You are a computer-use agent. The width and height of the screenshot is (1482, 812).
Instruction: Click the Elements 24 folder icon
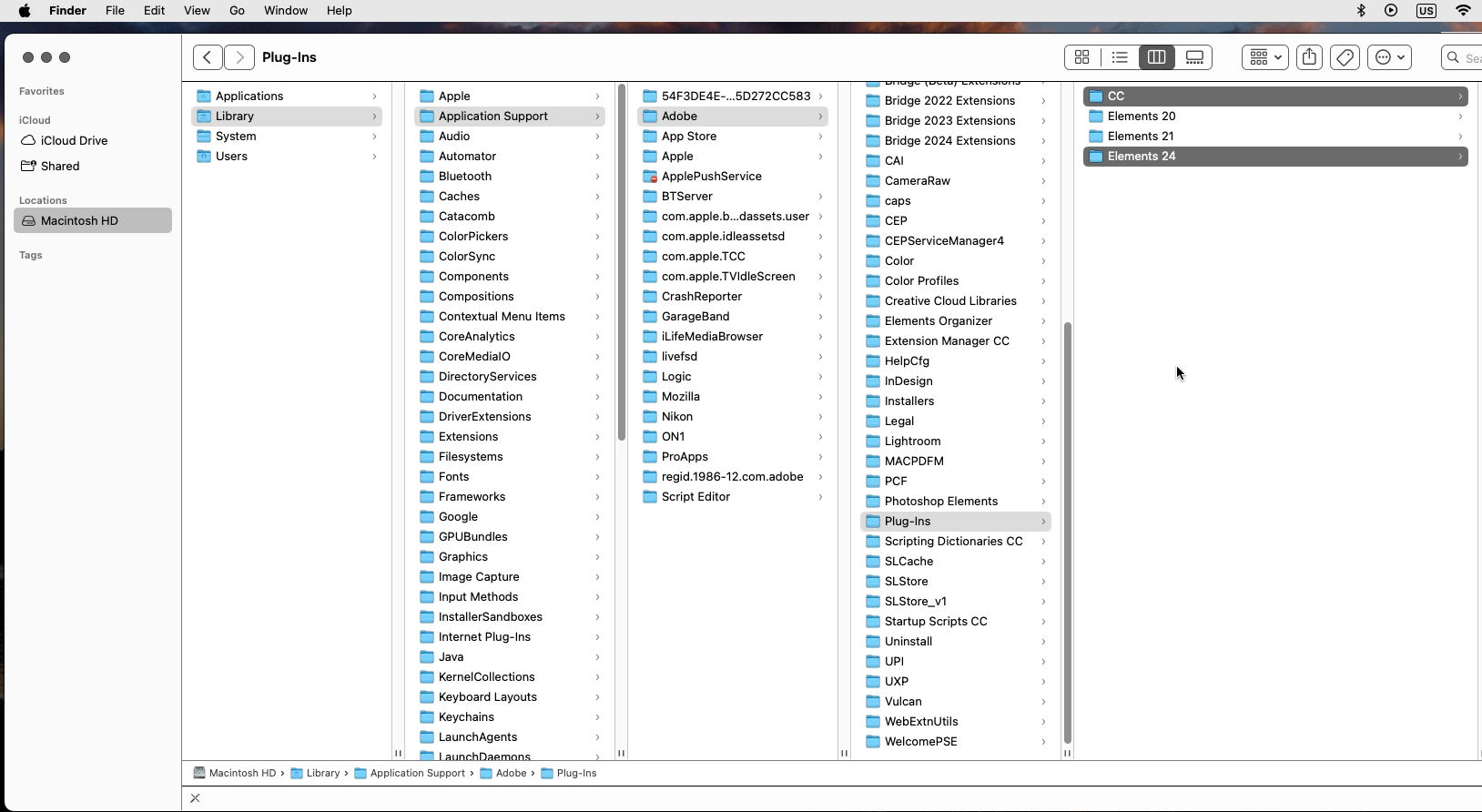pyautogui.click(x=1096, y=156)
